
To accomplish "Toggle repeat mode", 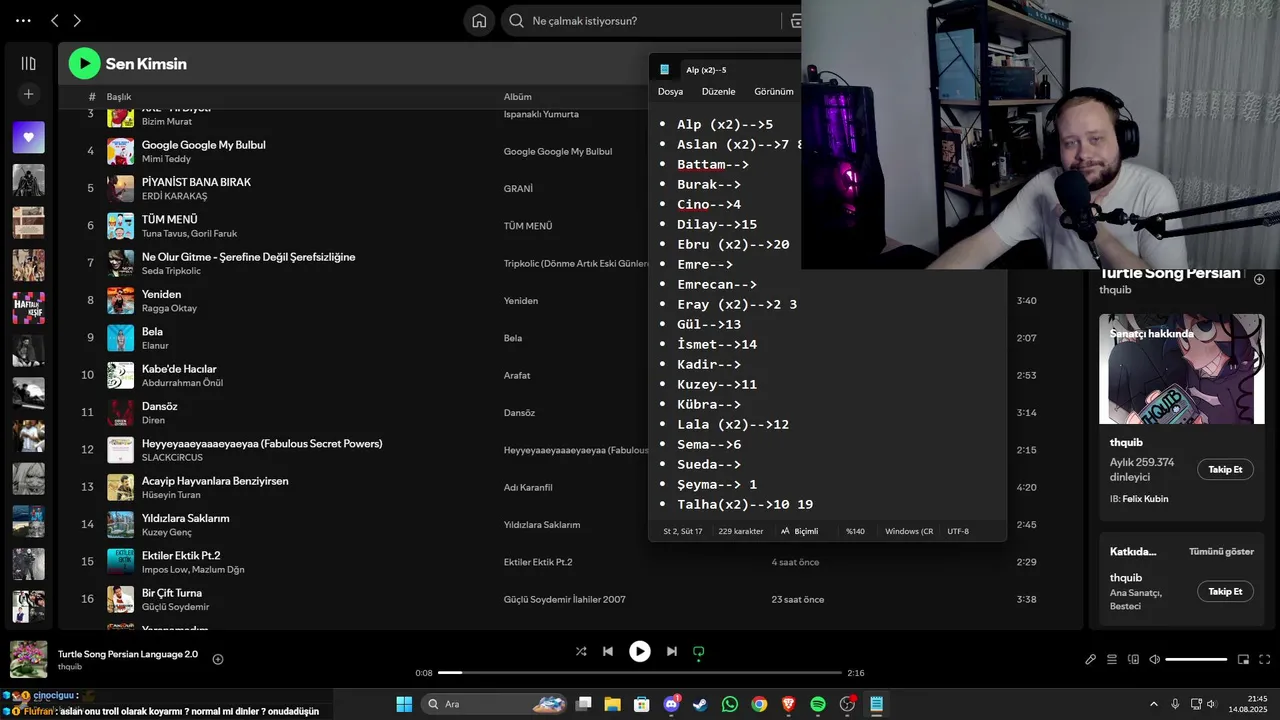I will click(x=699, y=651).
